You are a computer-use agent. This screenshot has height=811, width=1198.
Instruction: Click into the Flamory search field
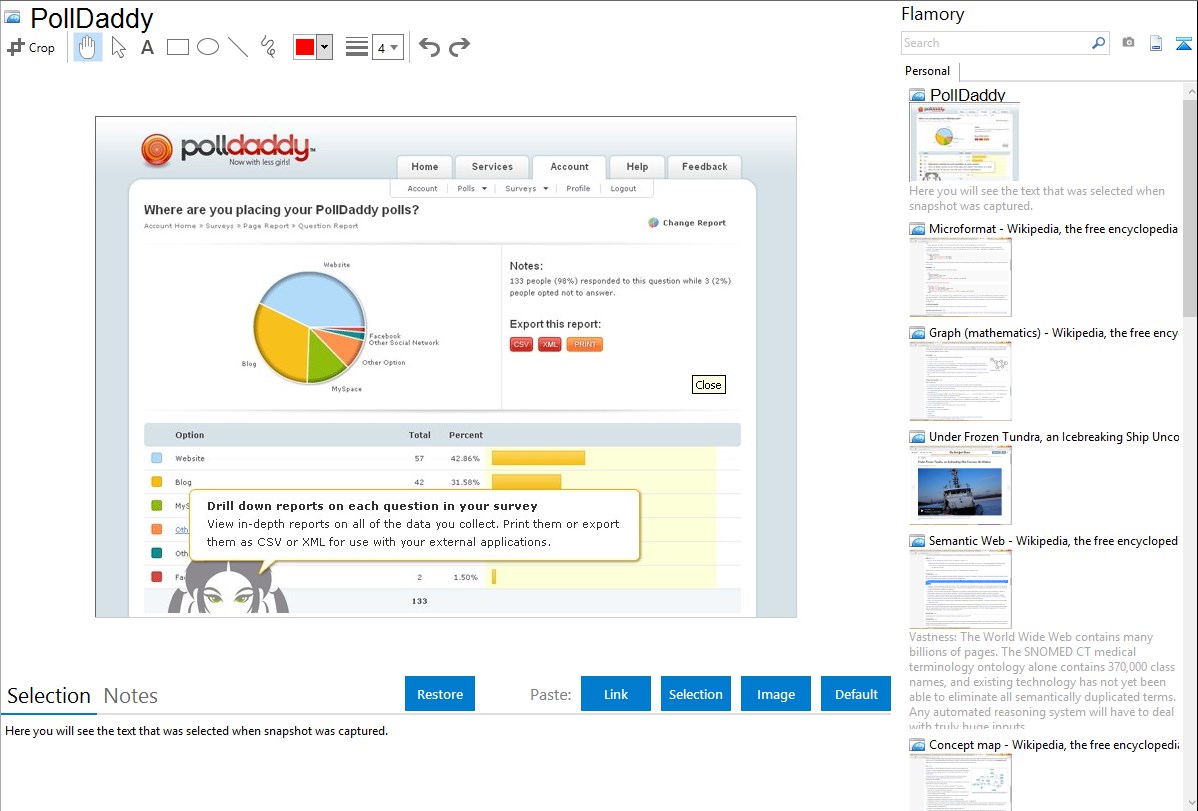(x=995, y=43)
